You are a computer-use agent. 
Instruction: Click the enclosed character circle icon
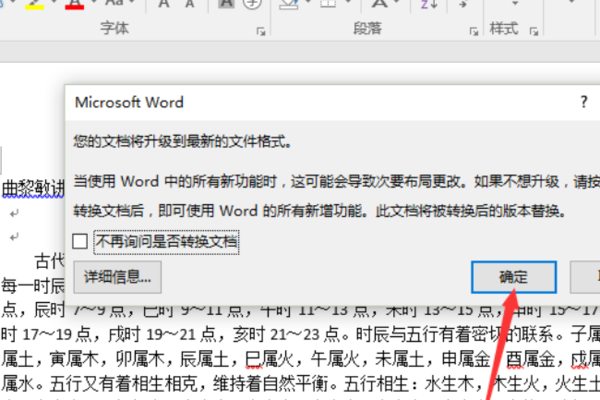pos(253,3)
